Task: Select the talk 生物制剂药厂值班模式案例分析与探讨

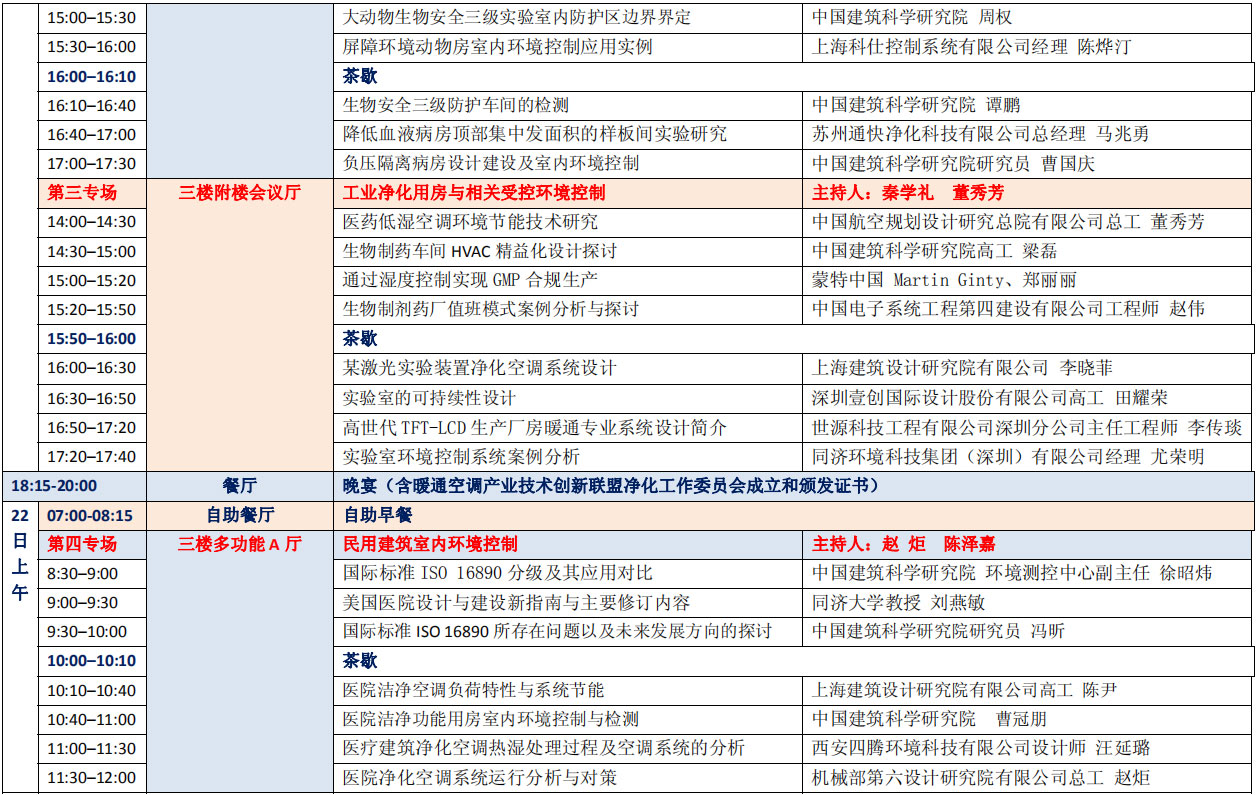Action: coord(491,309)
